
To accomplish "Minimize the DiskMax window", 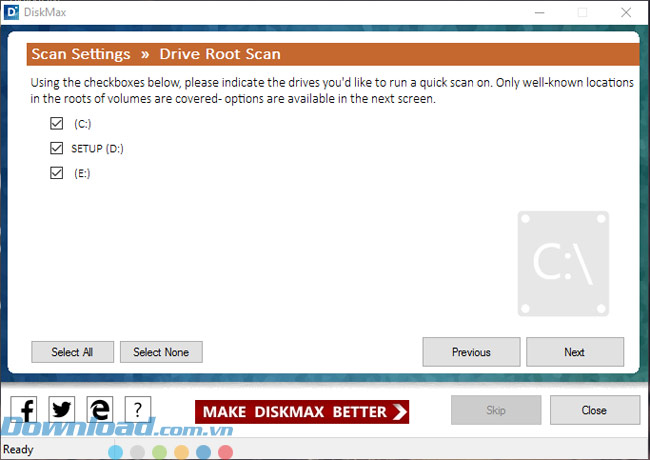I will 539,12.
